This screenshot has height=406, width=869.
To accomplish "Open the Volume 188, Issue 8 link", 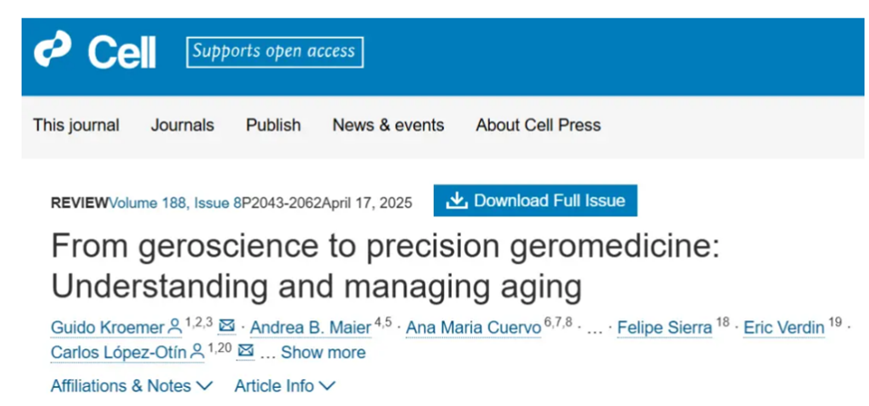I will click(175, 201).
